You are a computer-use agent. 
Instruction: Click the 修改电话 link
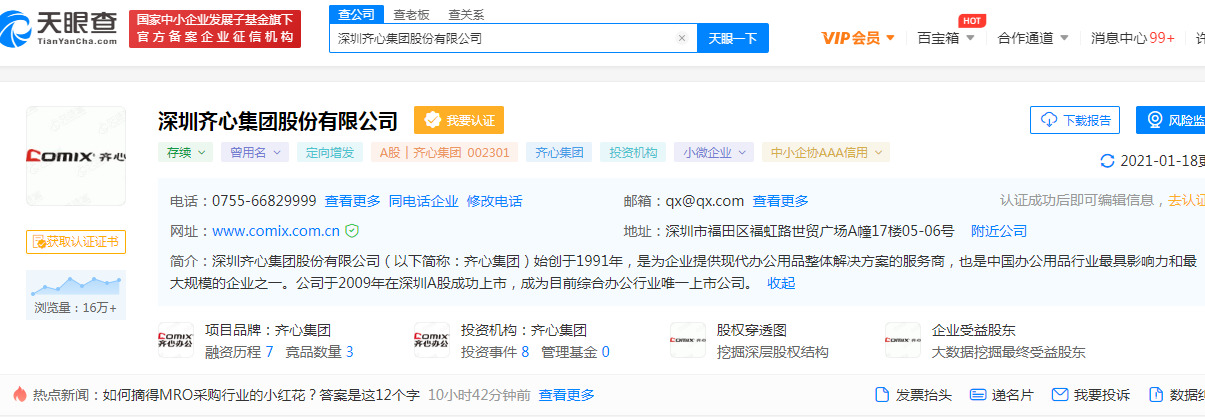pos(494,201)
